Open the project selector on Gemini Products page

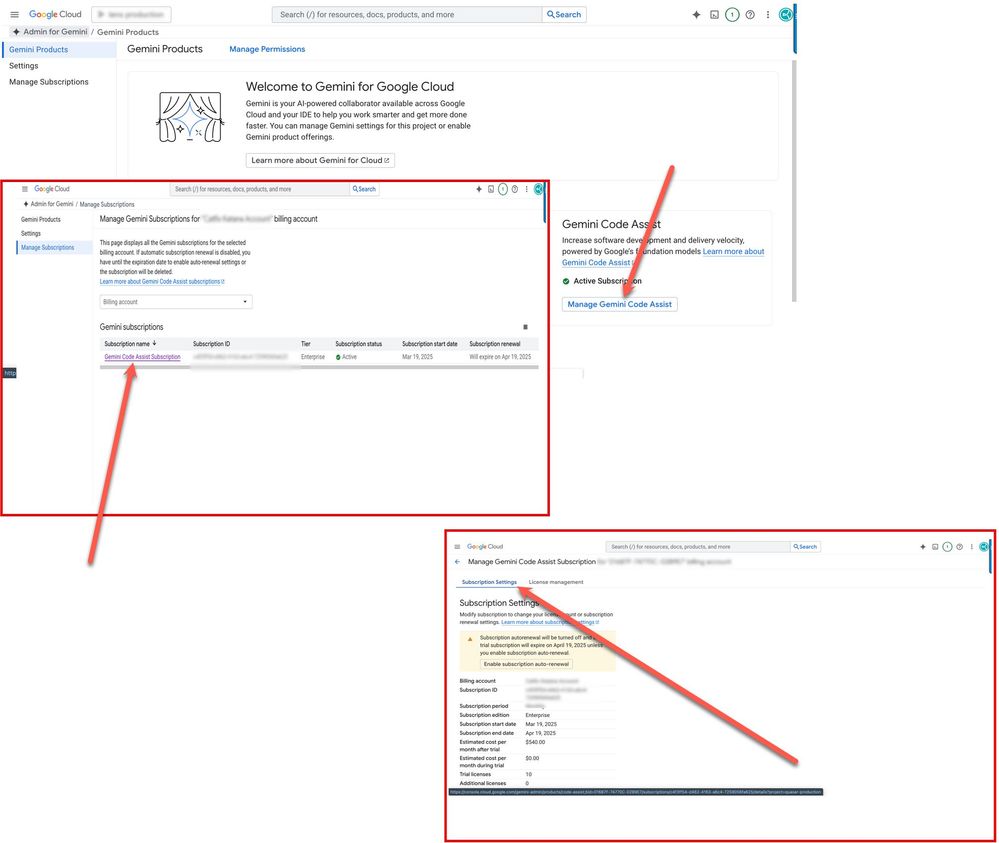click(x=131, y=15)
